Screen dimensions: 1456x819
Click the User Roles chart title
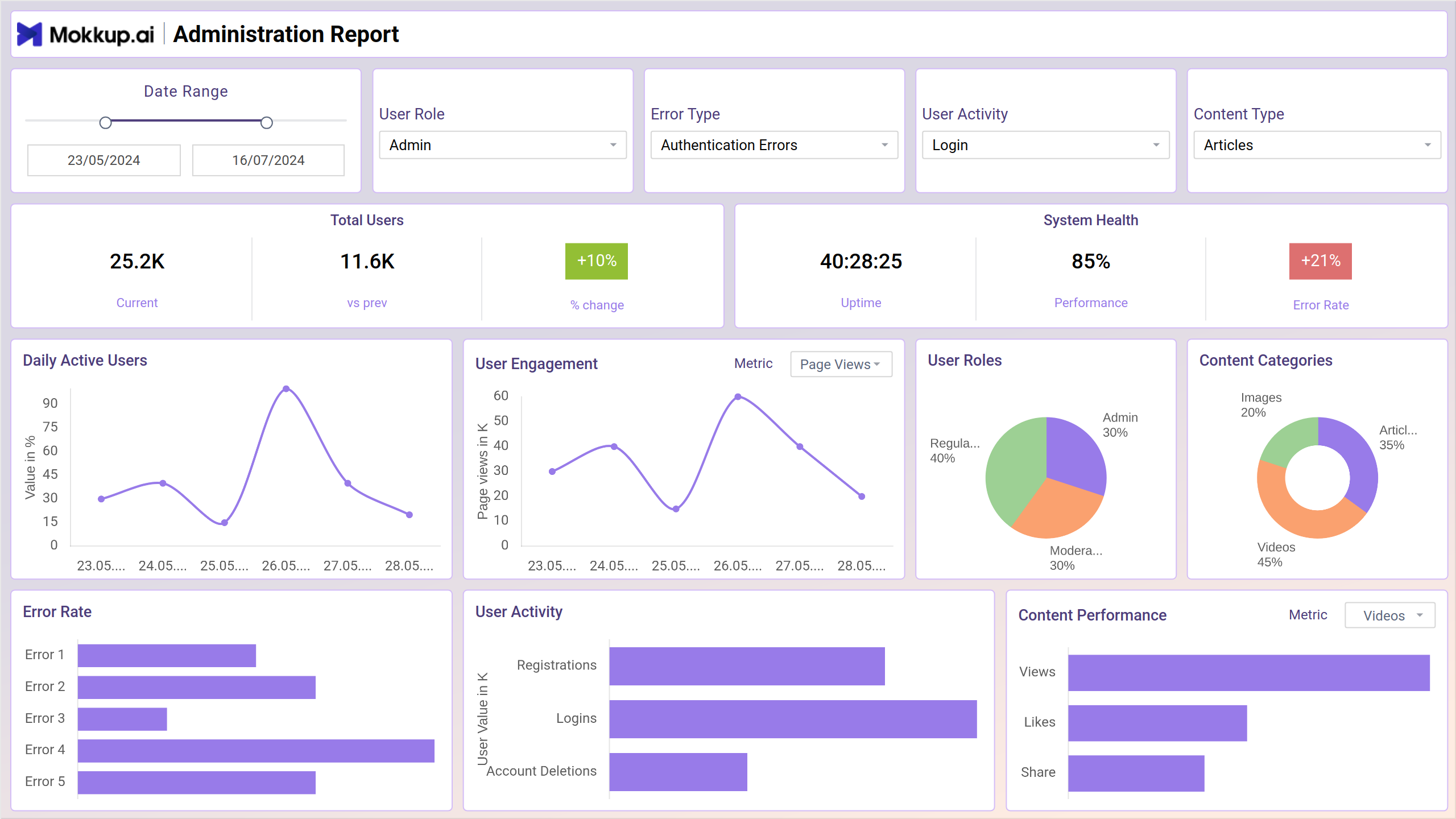[965, 361]
